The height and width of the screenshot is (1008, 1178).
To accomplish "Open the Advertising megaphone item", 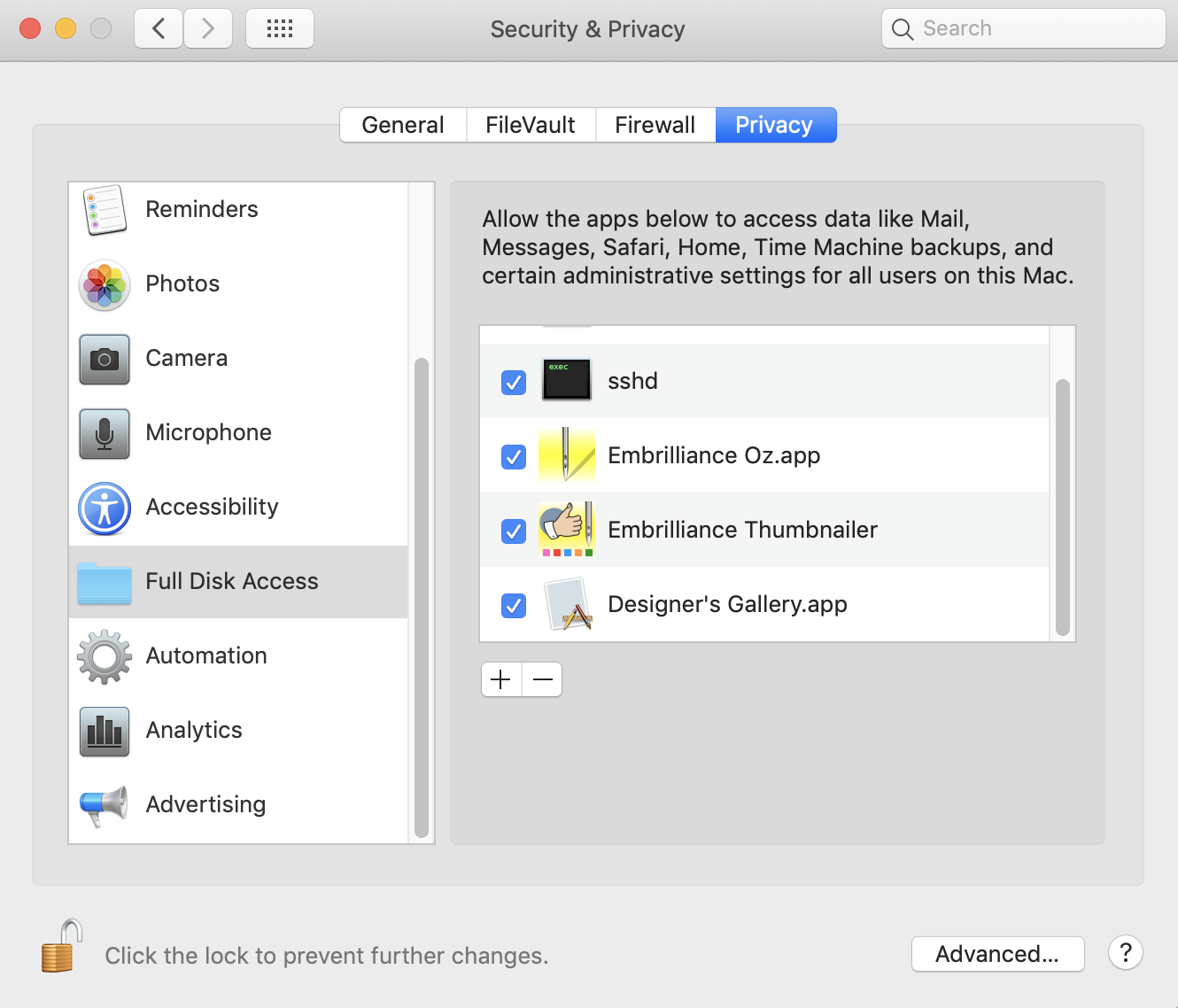I will [x=105, y=805].
